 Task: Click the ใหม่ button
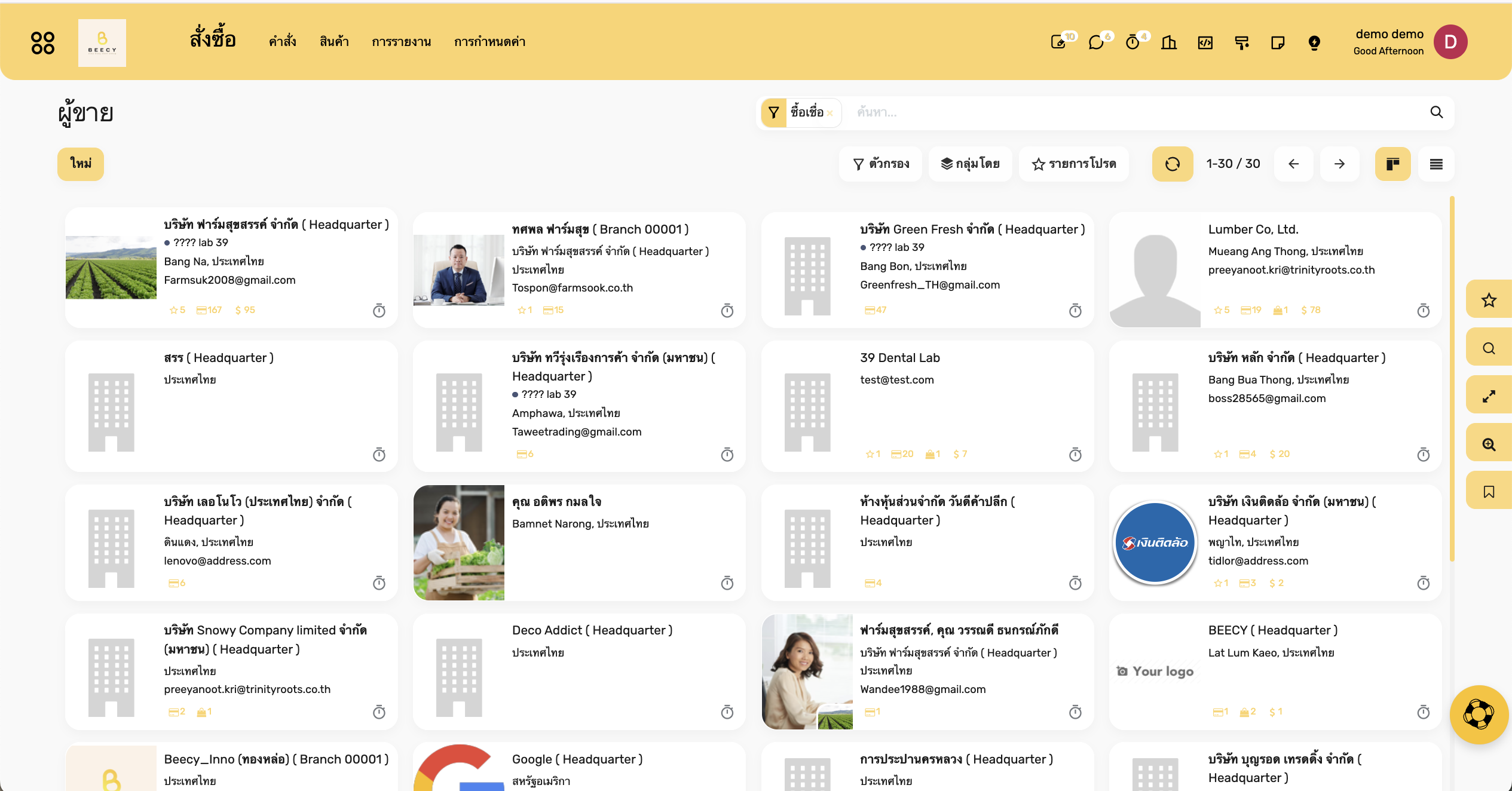(x=81, y=164)
